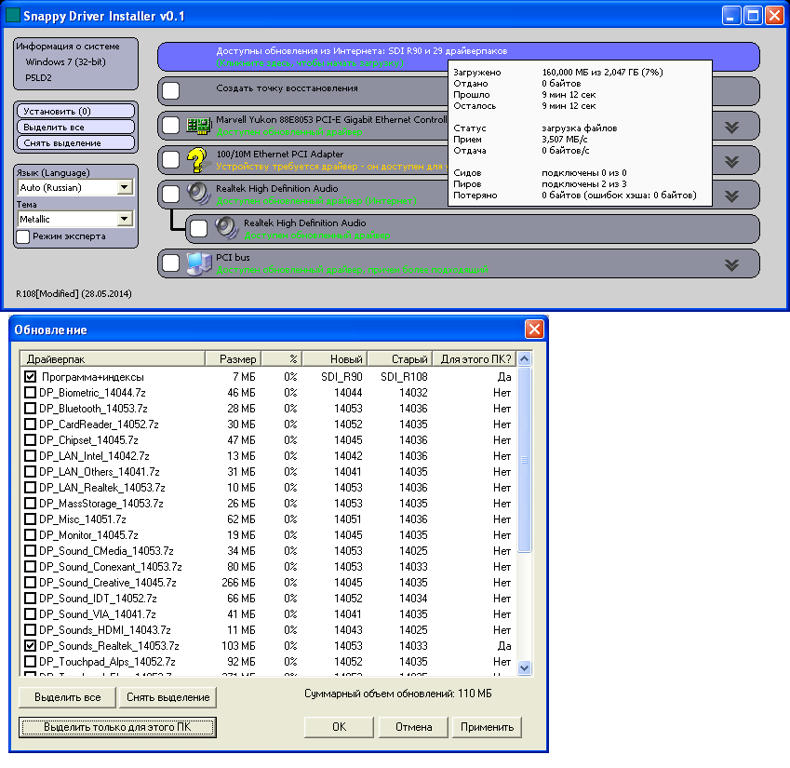790x768 pixels.
Task: Select the DP_MassStorage_14053.7z row
Action: [268, 503]
